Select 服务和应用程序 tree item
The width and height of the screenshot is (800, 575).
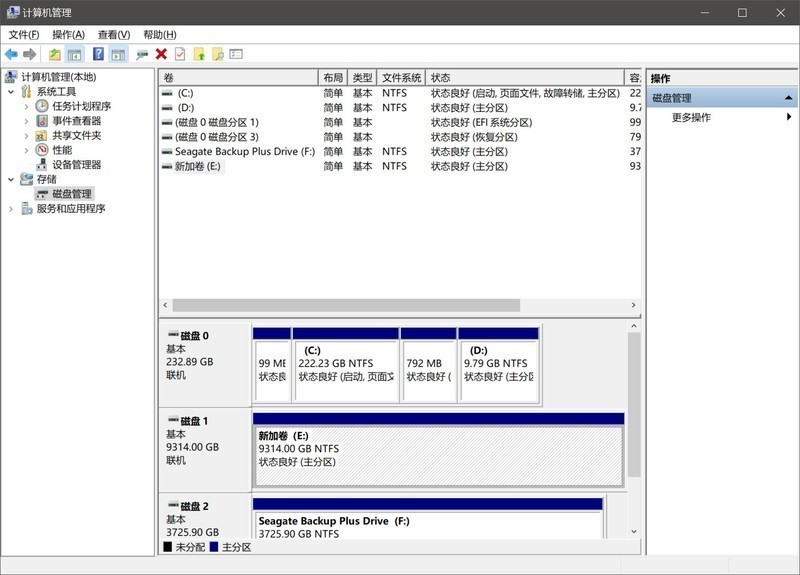[x=71, y=209]
